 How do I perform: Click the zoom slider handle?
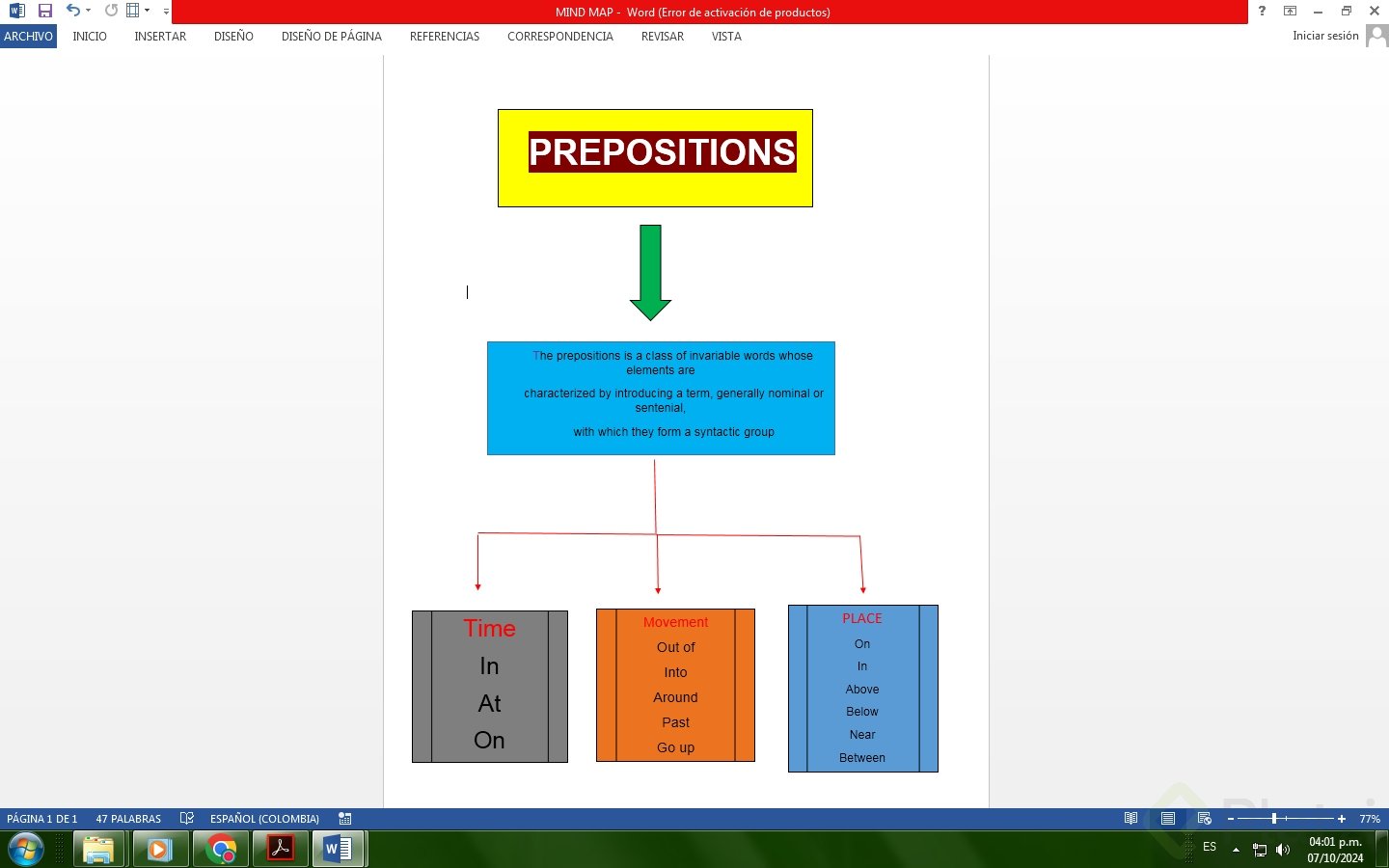[x=1274, y=819]
